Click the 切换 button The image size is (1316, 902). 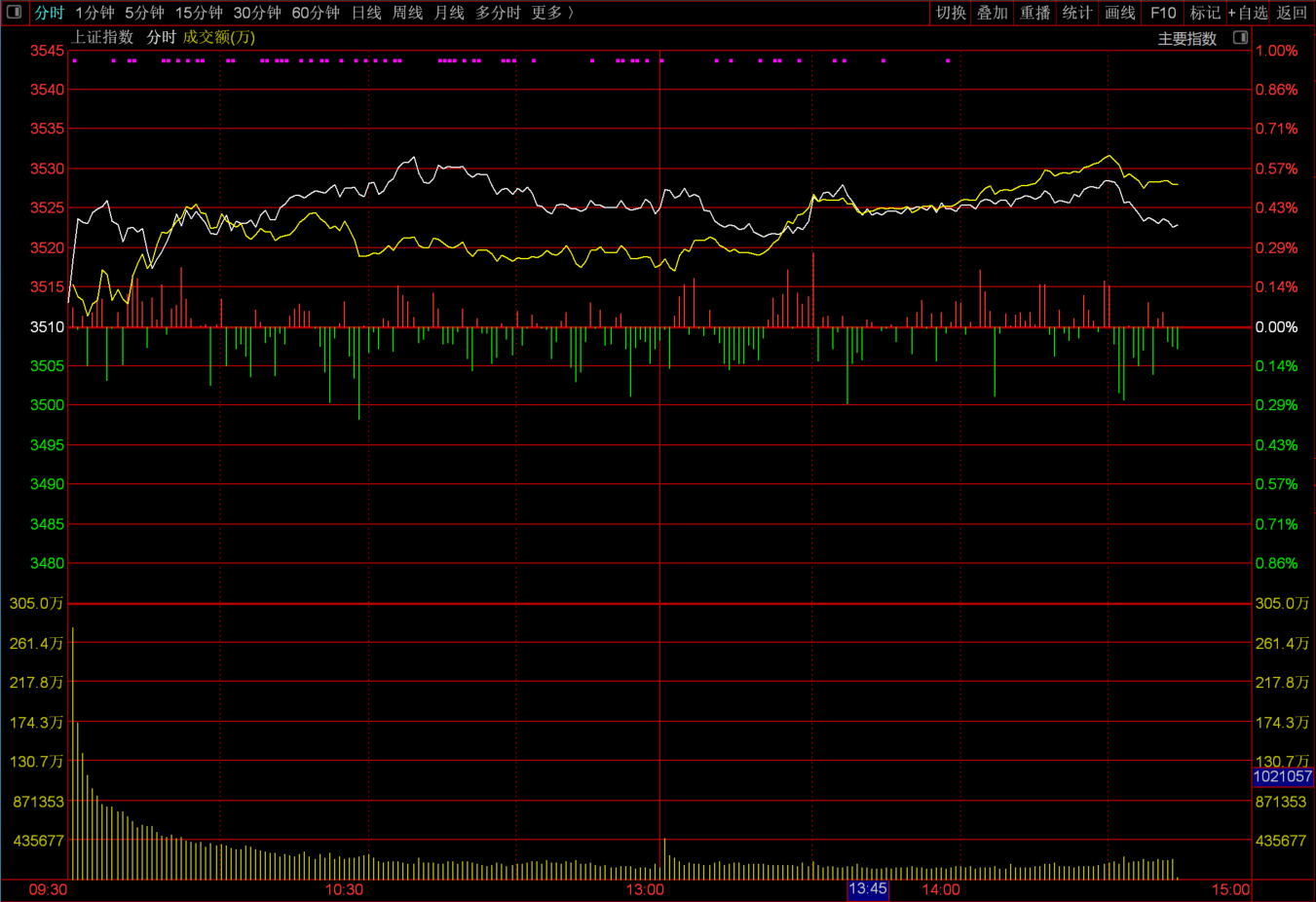click(951, 13)
